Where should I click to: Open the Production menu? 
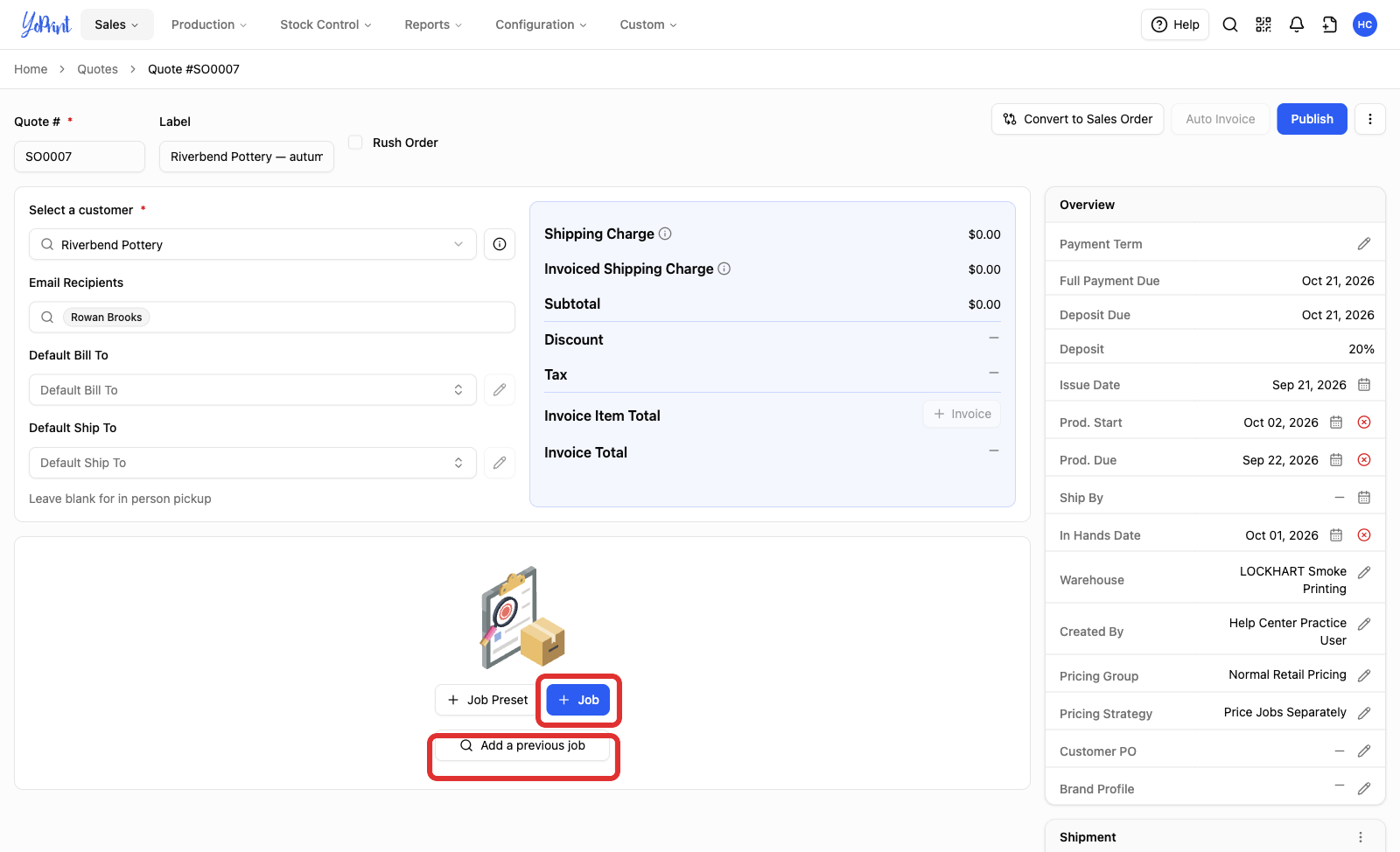[x=209, y=24]
